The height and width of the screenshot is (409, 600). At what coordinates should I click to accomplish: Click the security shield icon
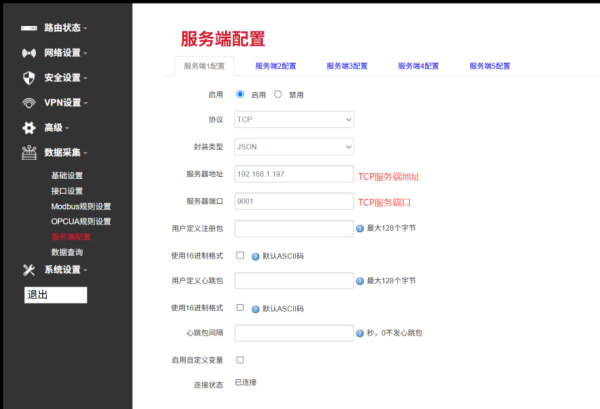click(x=29, y=78)
